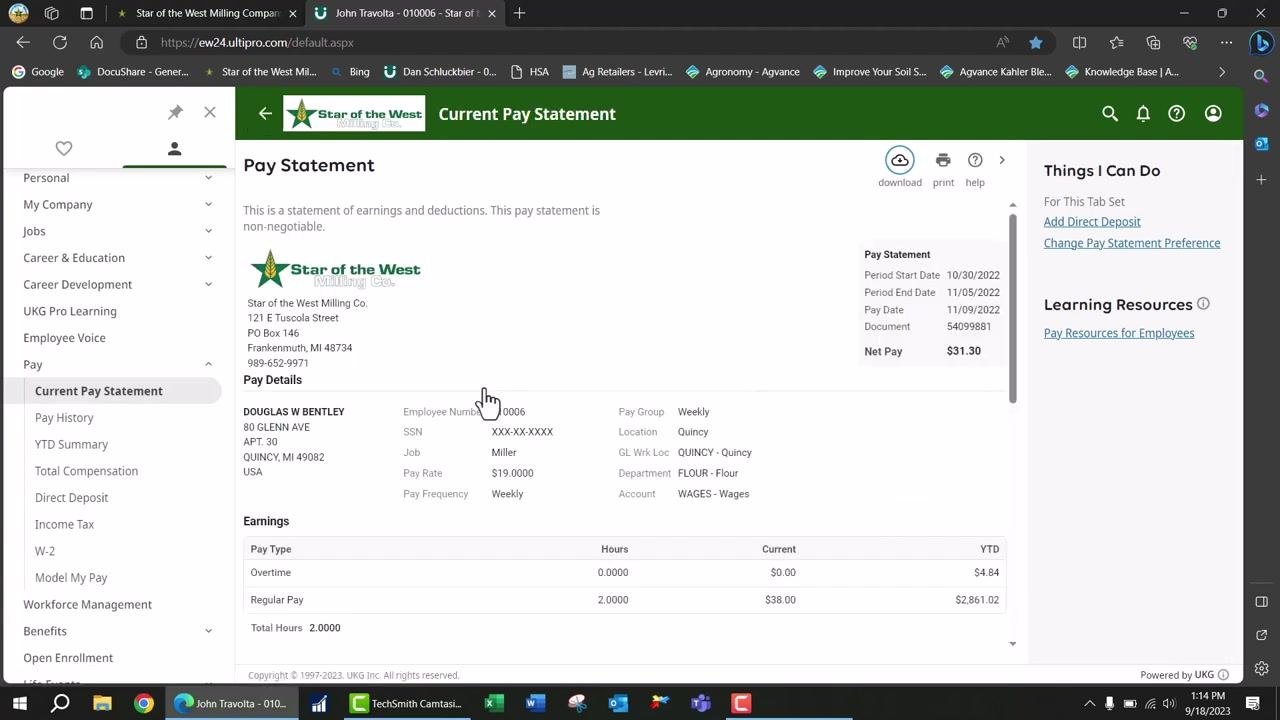Open Word from the taskbar

[534, 703]
